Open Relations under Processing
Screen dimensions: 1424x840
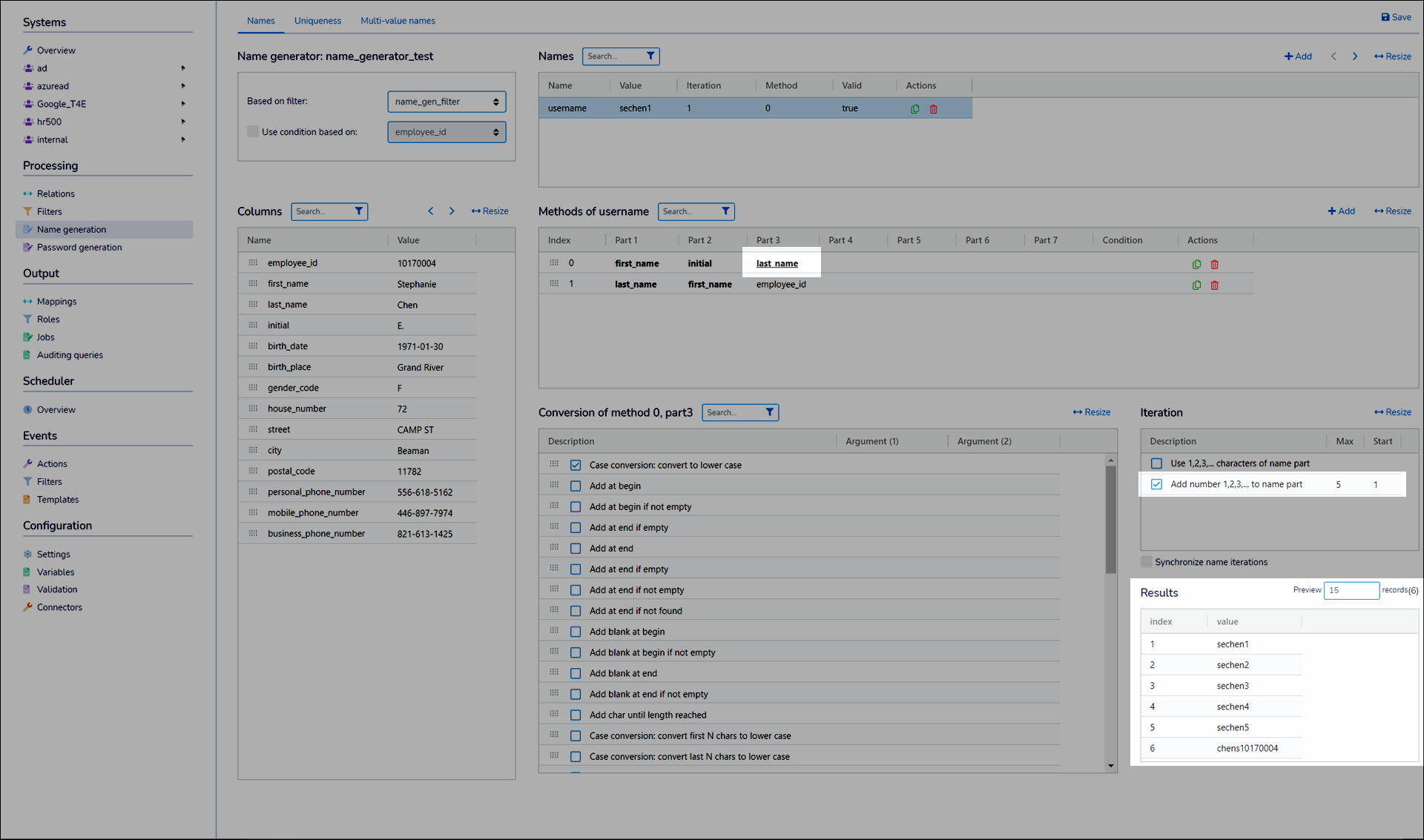56,194
